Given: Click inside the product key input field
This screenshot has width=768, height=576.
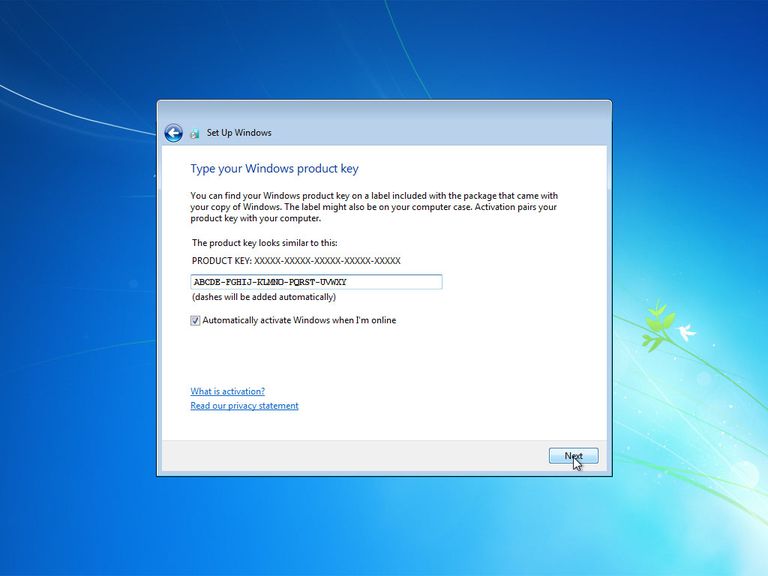Looking at the screenshot, I should (x=316, y=282).
